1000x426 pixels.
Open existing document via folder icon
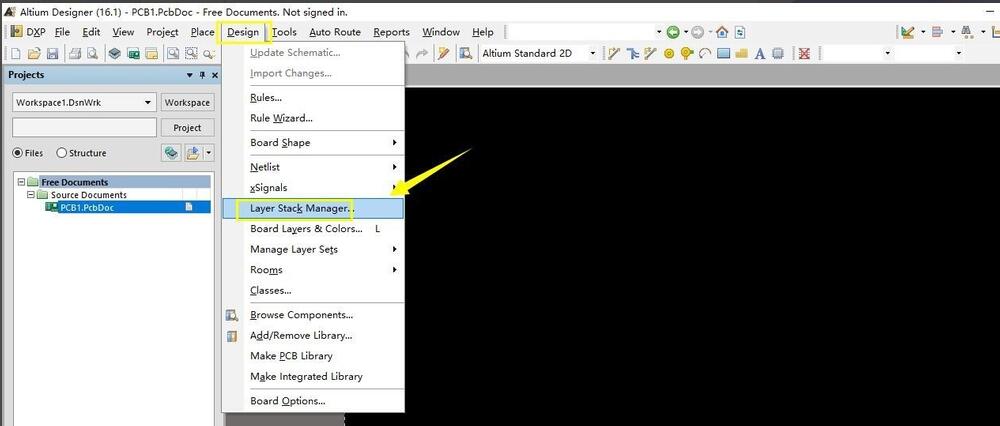(34, 54)
